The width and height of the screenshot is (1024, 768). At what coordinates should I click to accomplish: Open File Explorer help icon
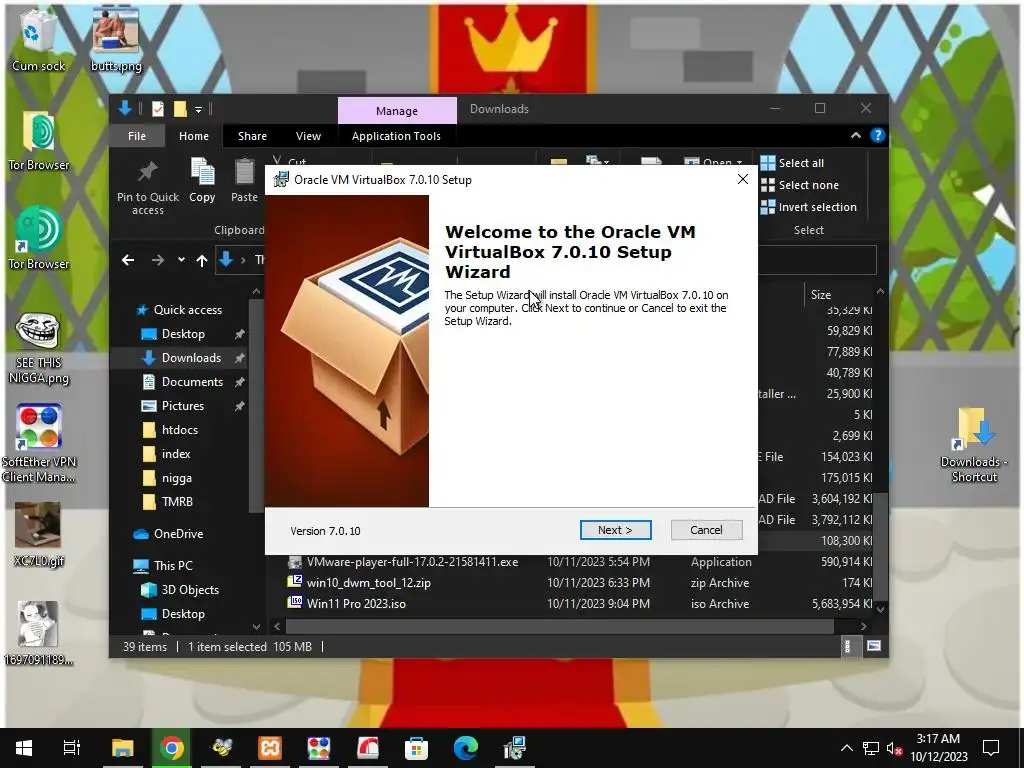(x=878, y=136)
